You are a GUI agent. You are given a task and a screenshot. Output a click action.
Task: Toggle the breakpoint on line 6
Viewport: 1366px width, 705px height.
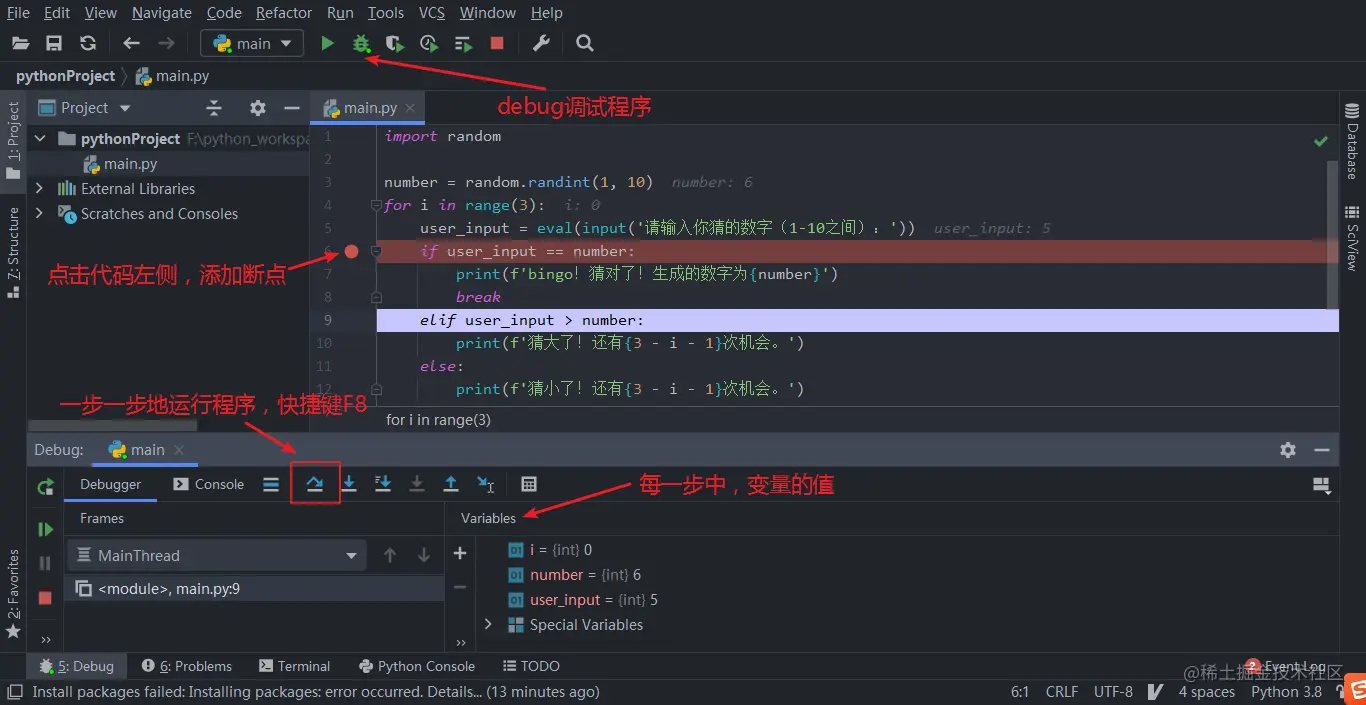[351, 251]
